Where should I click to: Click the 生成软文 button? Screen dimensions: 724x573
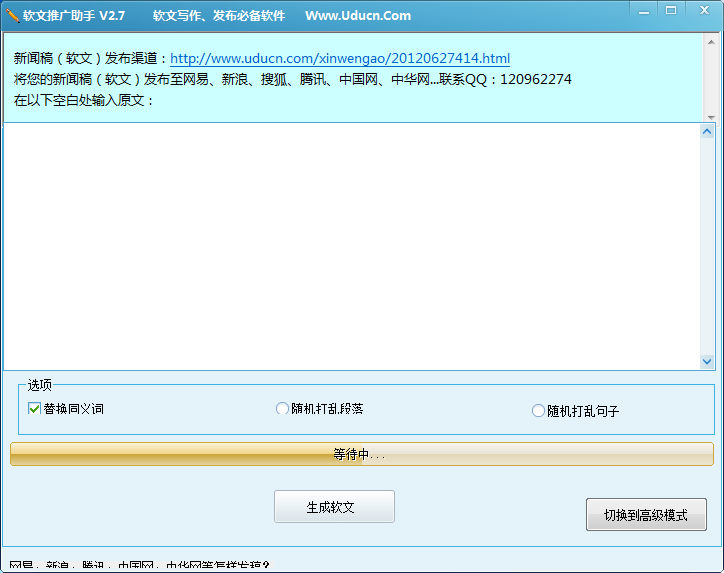334,507
